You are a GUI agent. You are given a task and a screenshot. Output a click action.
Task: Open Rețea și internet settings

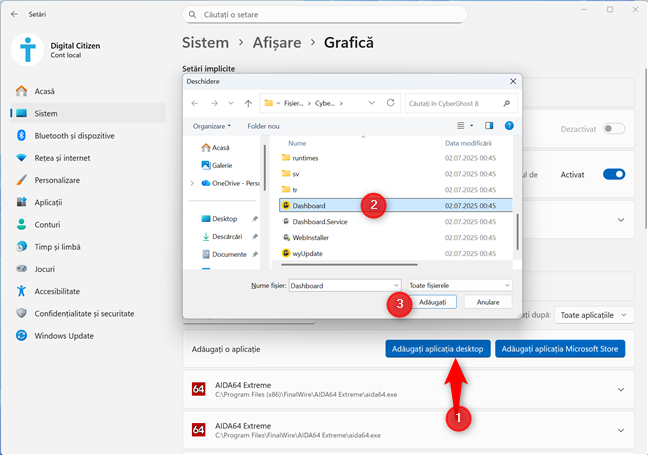point(88,158)
